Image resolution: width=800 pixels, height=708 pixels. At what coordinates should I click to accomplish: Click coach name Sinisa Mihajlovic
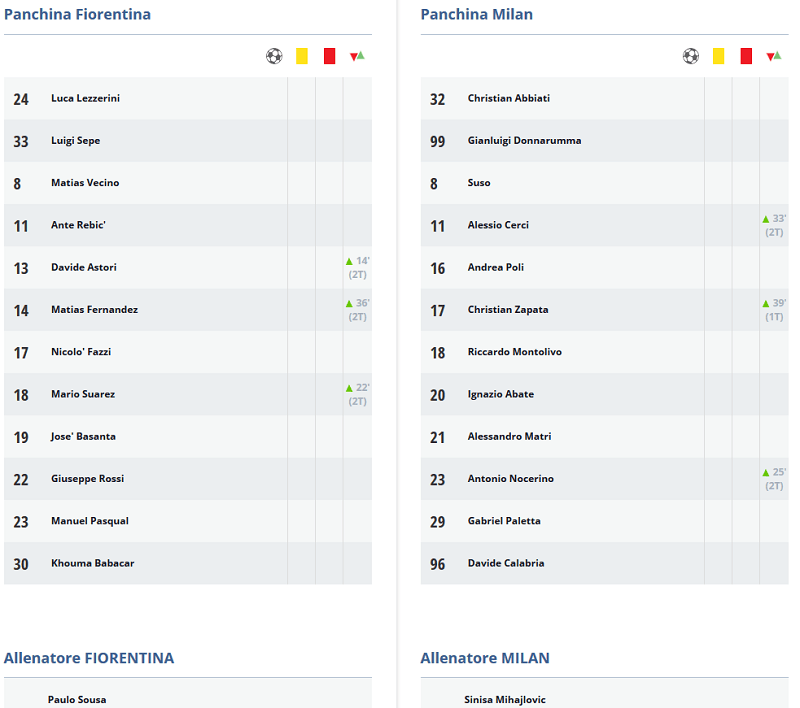(505, 699)
